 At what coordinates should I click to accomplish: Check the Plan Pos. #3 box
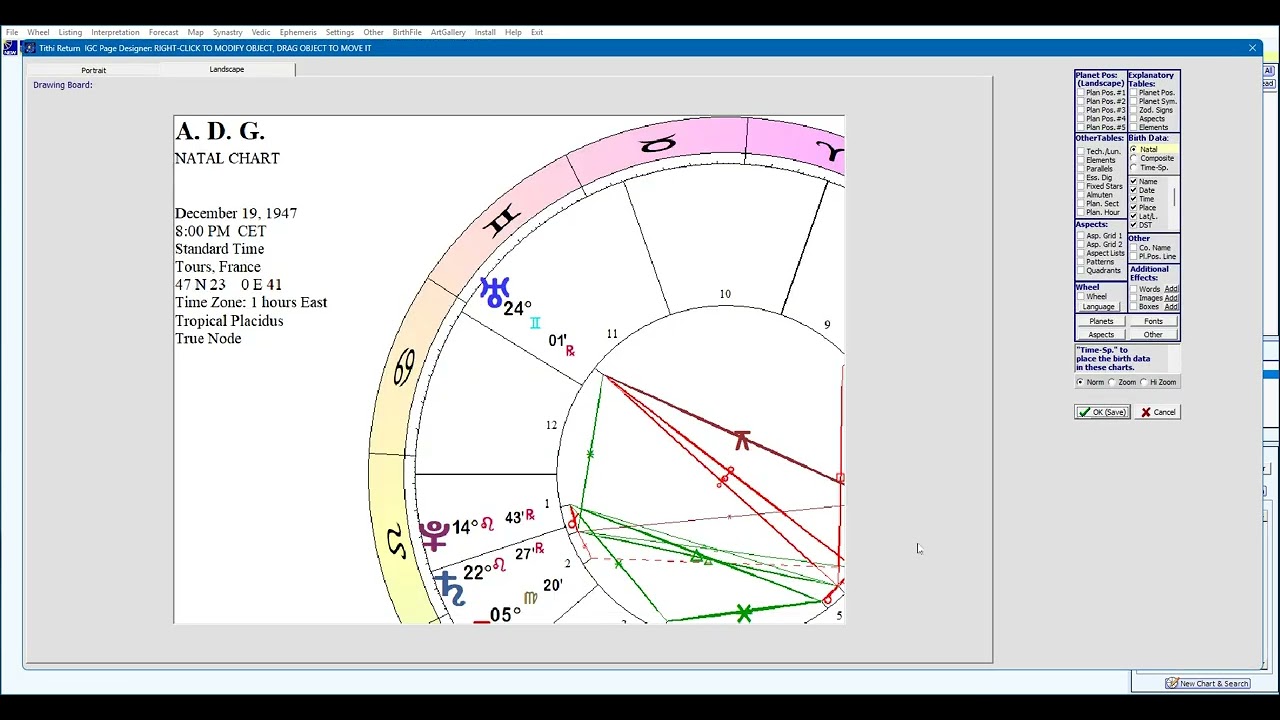(1081, 110)
